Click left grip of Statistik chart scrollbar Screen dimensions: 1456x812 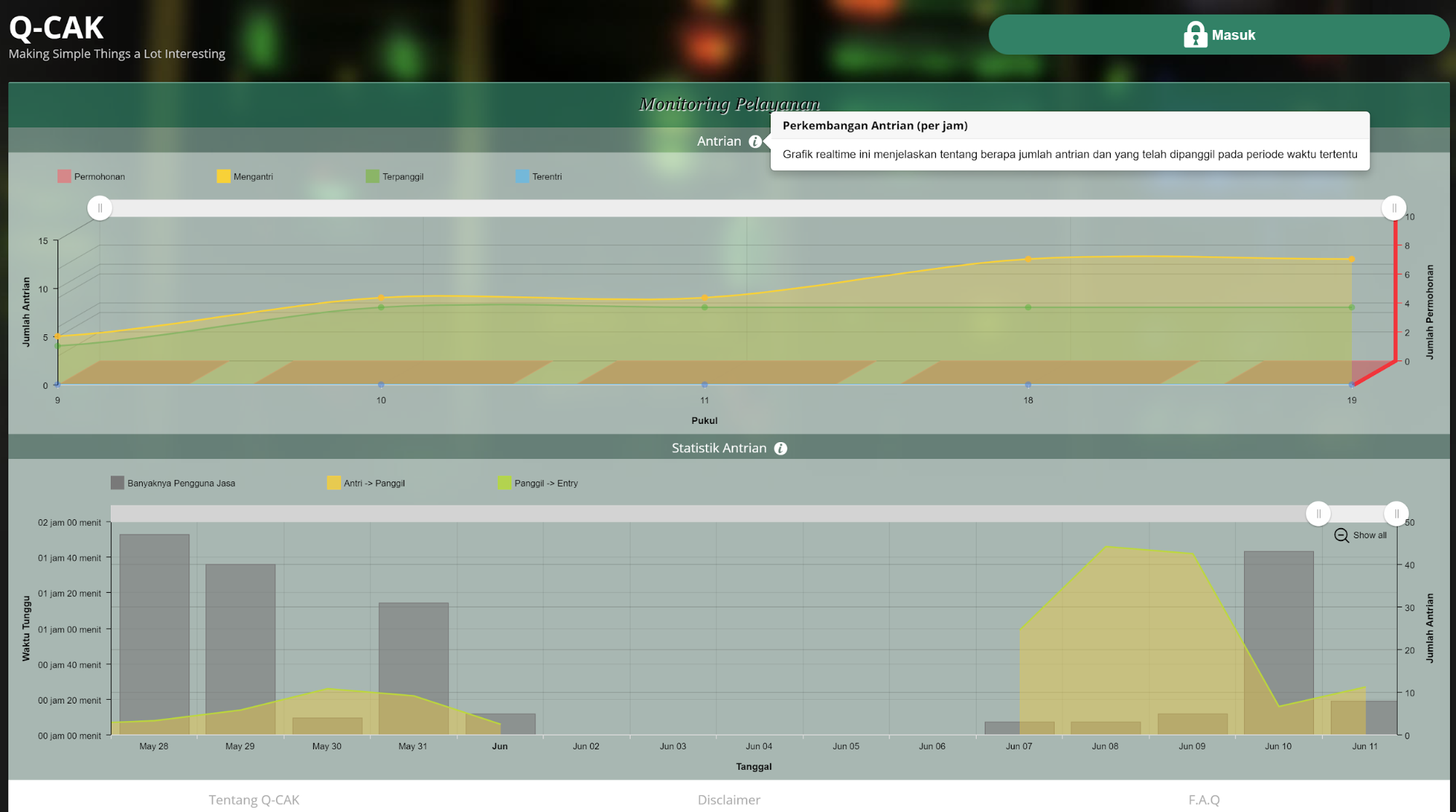coord(1318,513)
